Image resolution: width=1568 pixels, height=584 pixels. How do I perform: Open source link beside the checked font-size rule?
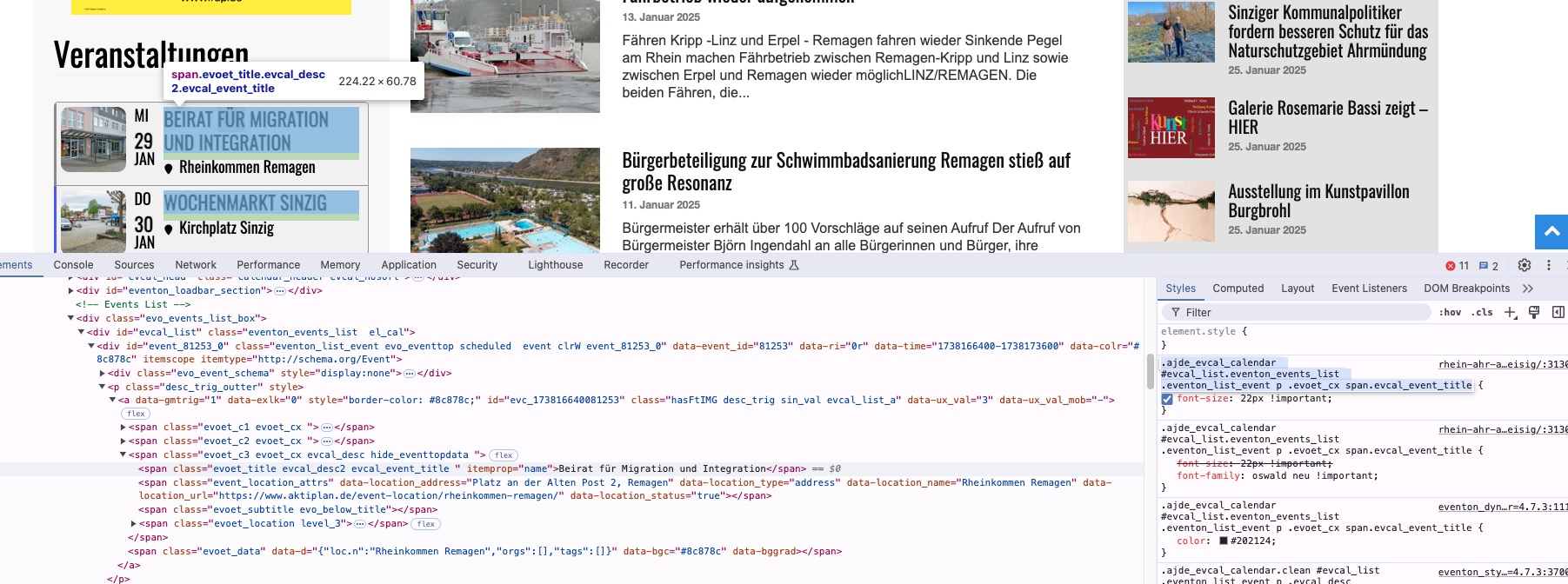pos(1502,365)
